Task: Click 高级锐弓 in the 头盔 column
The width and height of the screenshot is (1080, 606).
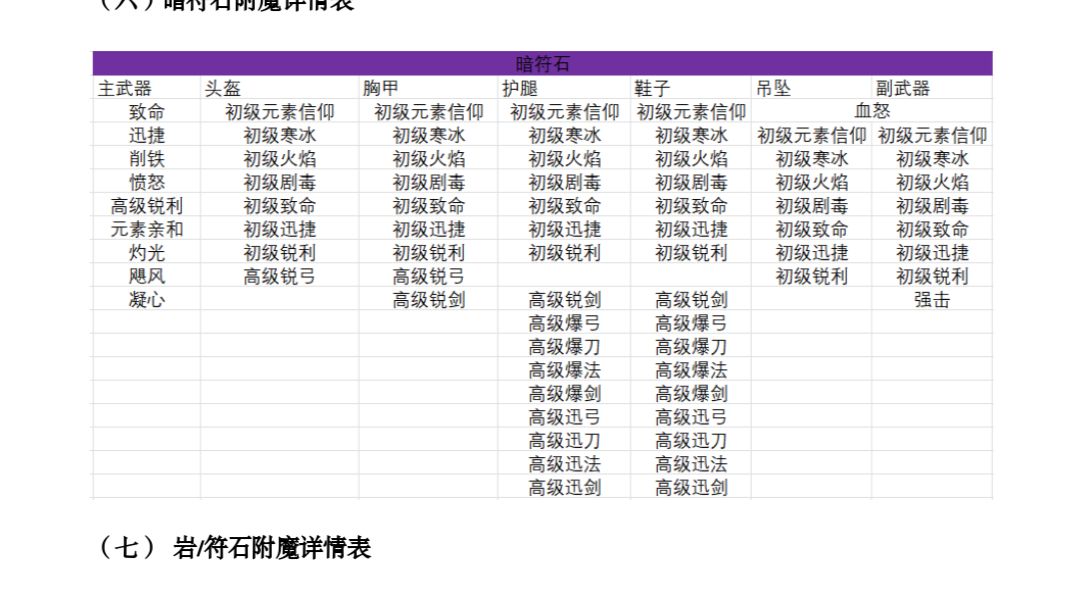Action: click(280, 276)
